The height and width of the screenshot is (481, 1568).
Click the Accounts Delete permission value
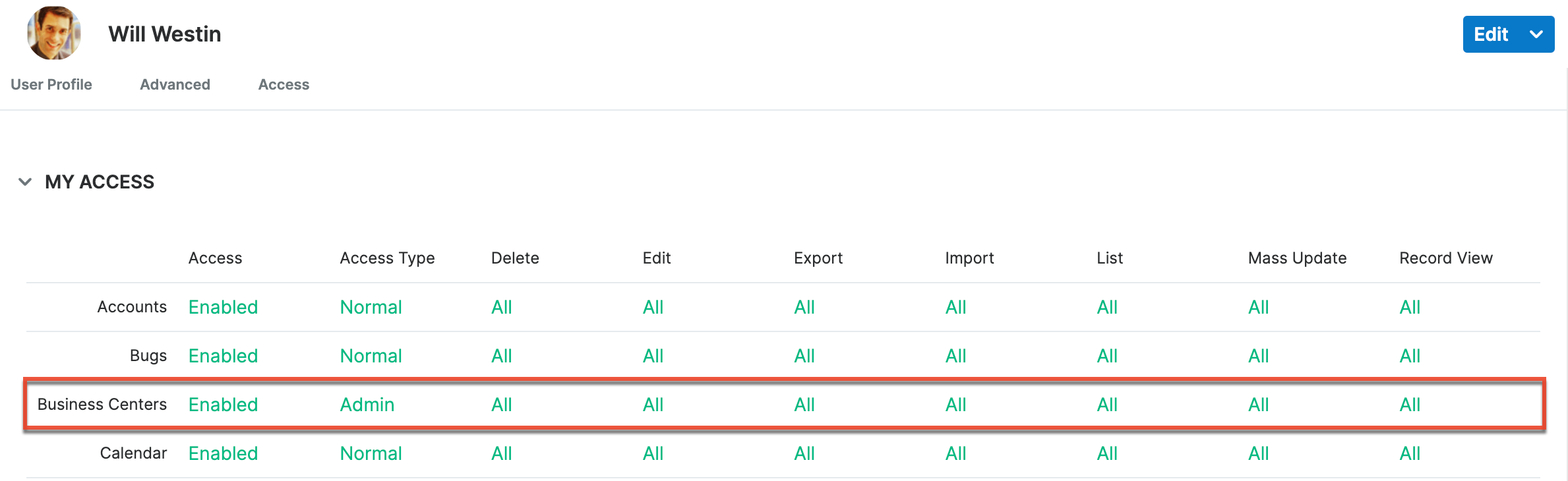point(502,307)
